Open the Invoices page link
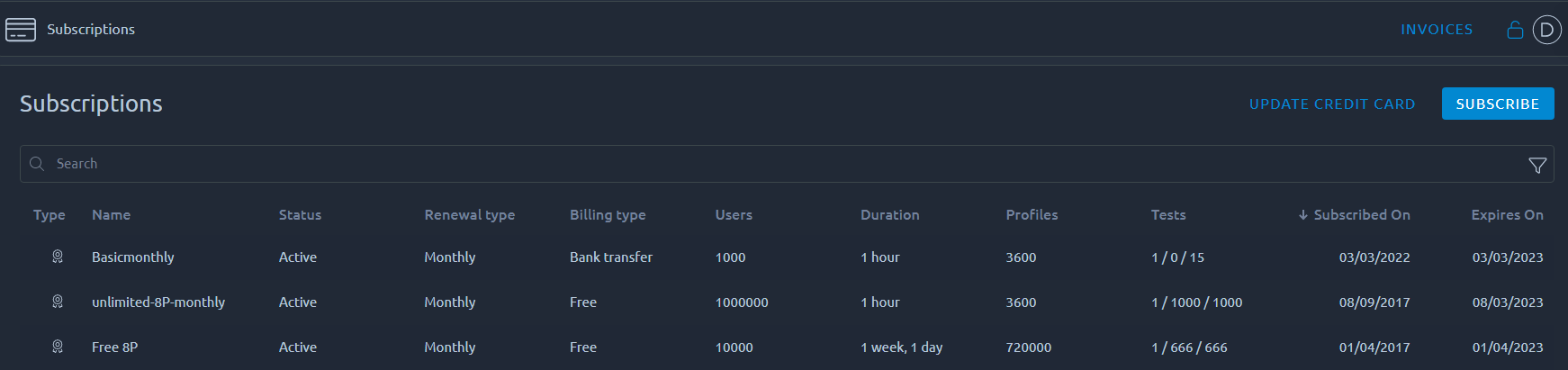Image resolution: width=1568 pixels, height=370 pixels. coord(1437,30)
